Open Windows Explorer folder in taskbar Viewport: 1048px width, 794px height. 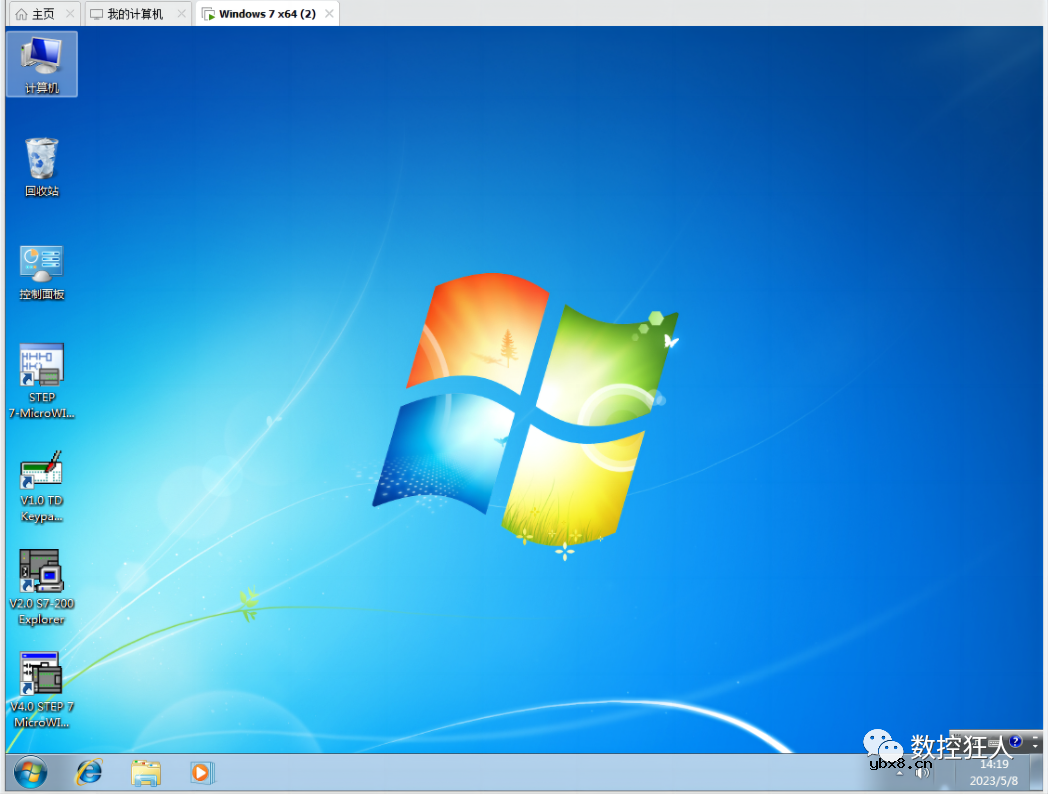click(x=146, y=772)
